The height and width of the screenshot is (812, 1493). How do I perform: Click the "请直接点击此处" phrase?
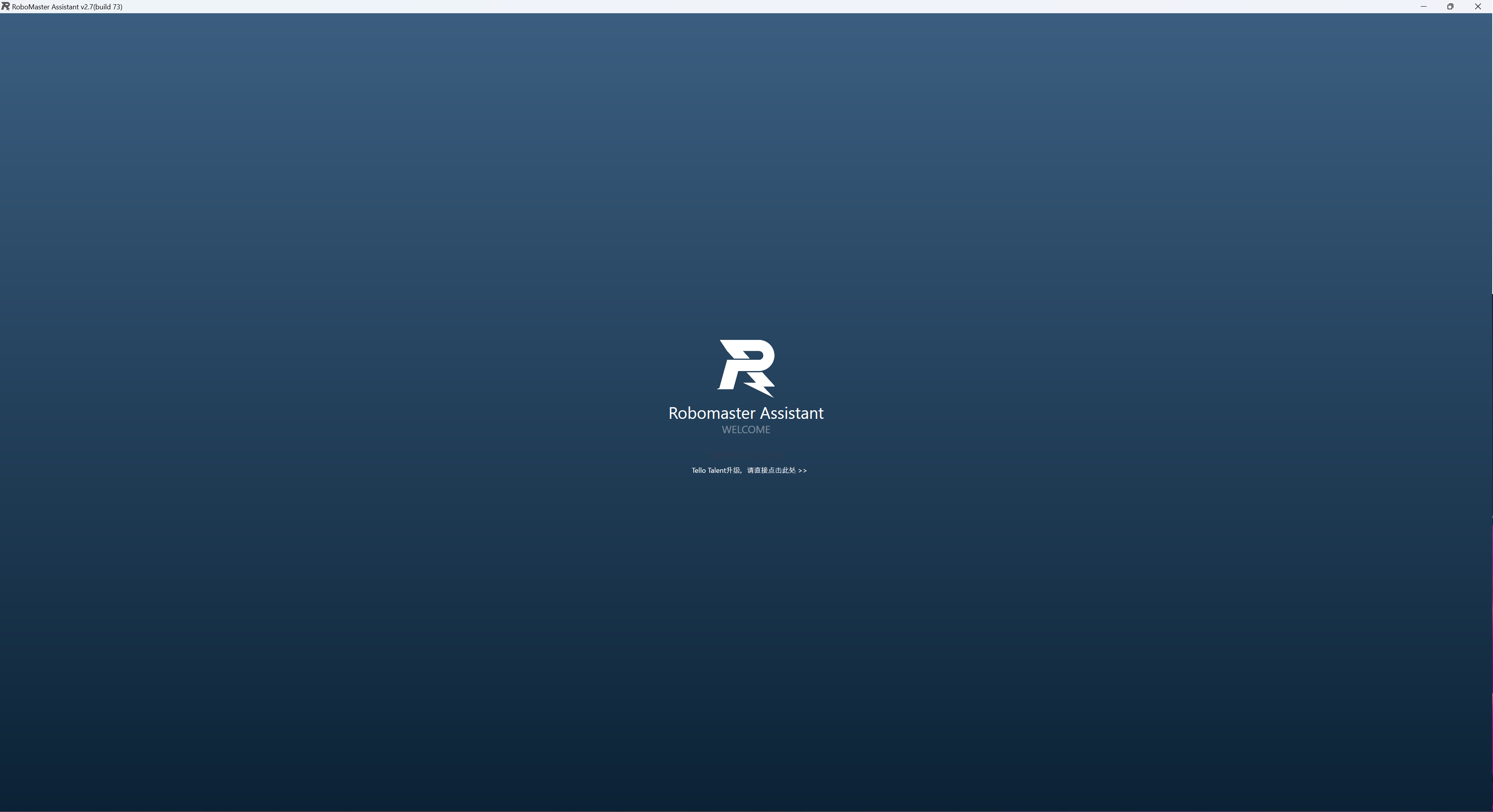[771, 470]
